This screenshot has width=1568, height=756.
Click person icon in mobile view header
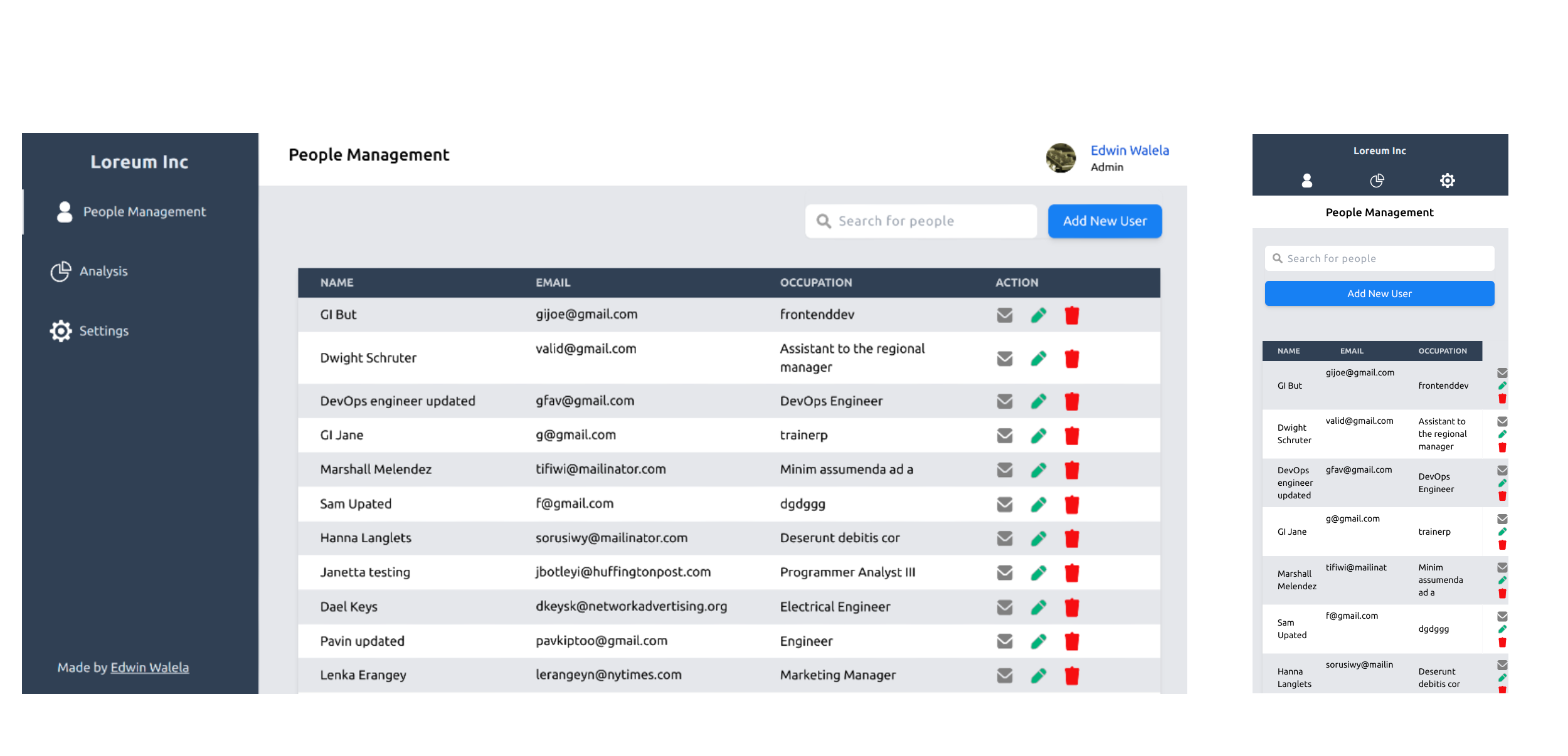(1306, 181)
